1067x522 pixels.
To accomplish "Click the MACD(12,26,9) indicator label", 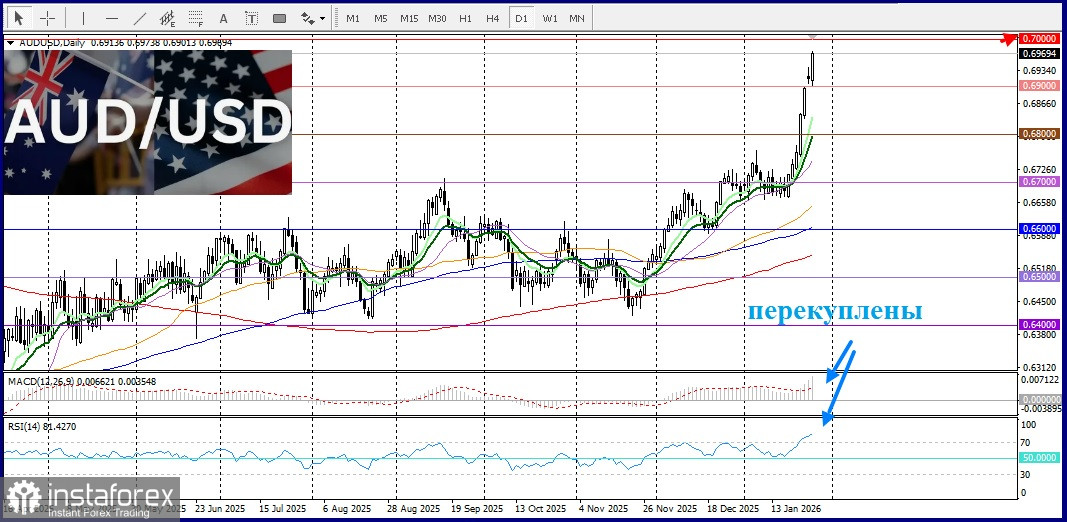I will click(x=40, y=382).
